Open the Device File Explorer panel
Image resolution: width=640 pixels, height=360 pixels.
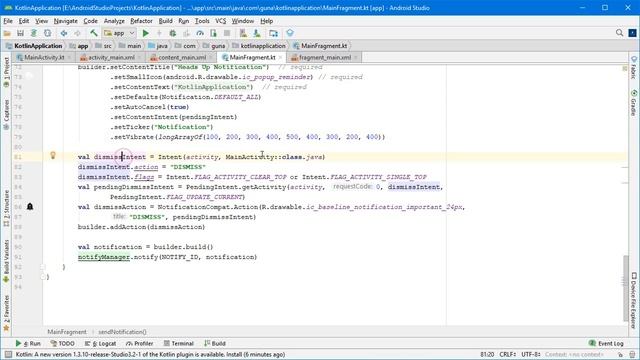coord(633,300)
